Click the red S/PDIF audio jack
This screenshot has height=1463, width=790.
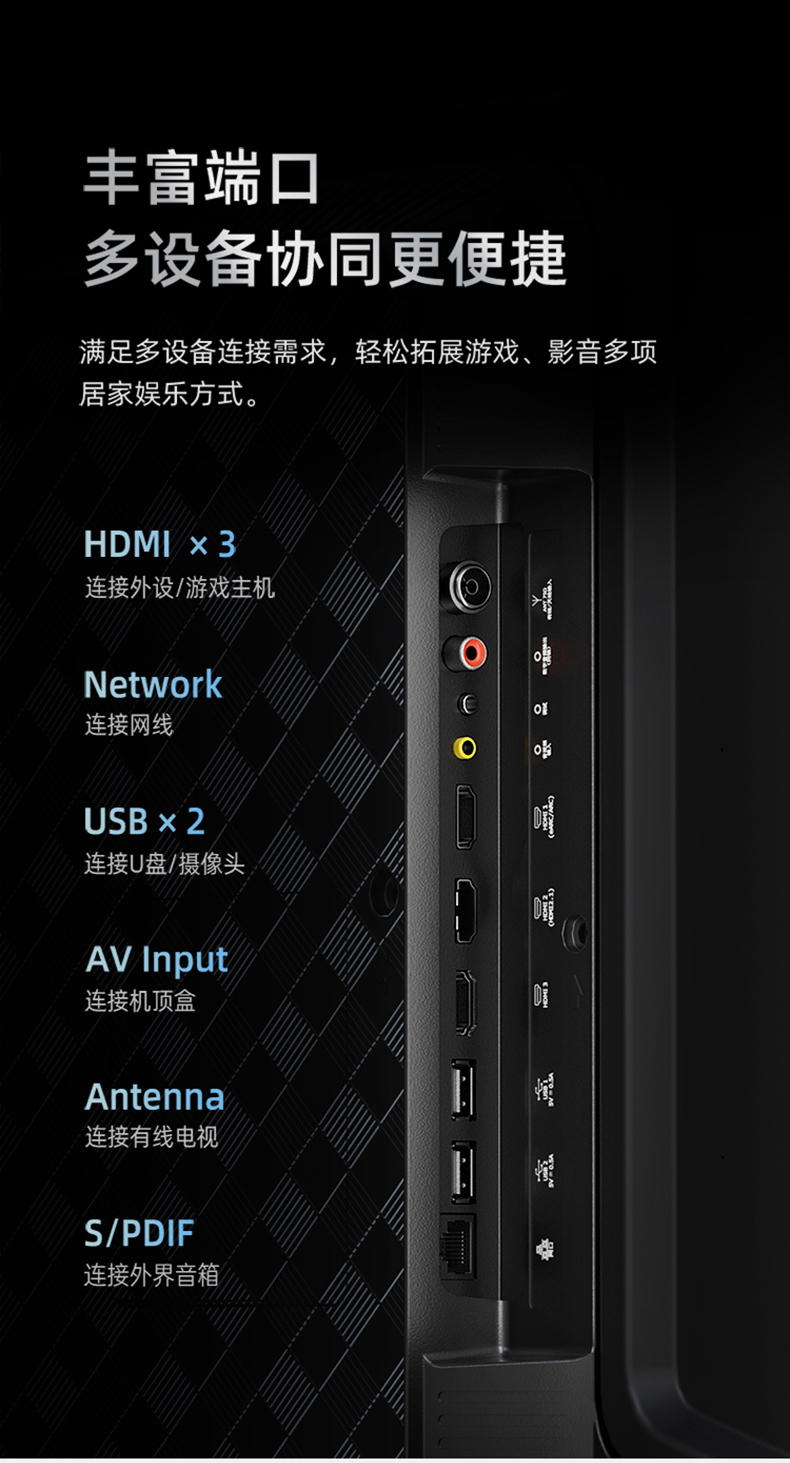[x=466, y=654]
